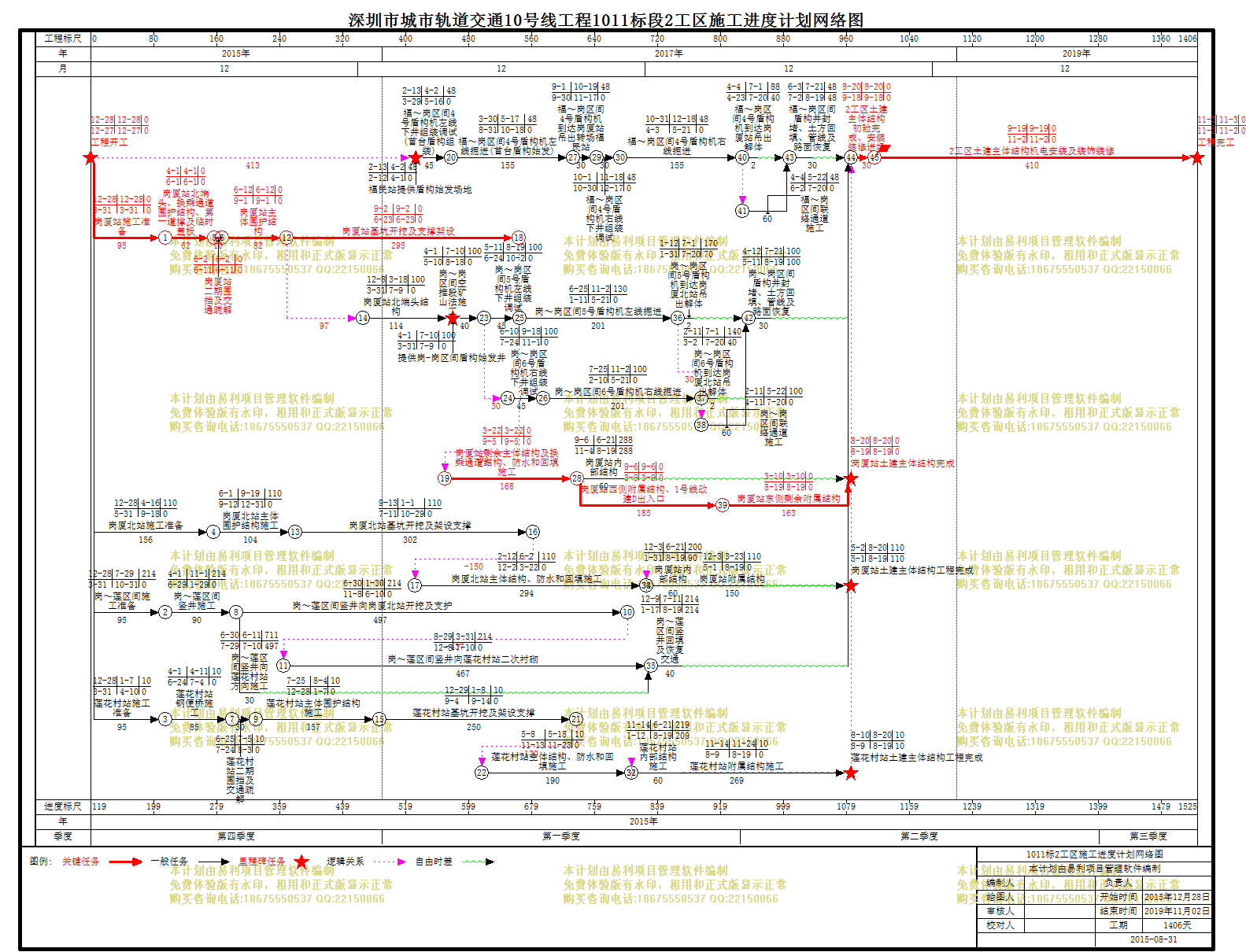Click the legend's red critical-task arrow
1246x952 pixels.
pyautogui.click(x=125, y=862)
